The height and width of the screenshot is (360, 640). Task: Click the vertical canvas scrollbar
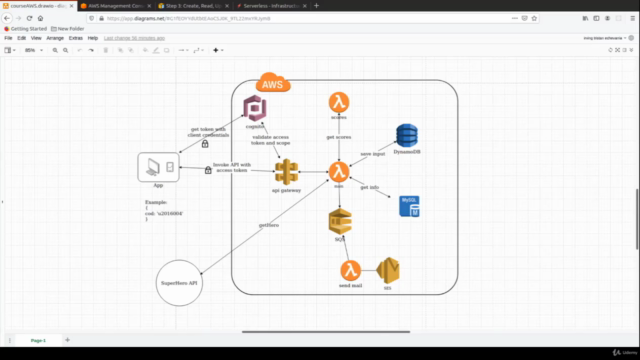click(637, 219)
